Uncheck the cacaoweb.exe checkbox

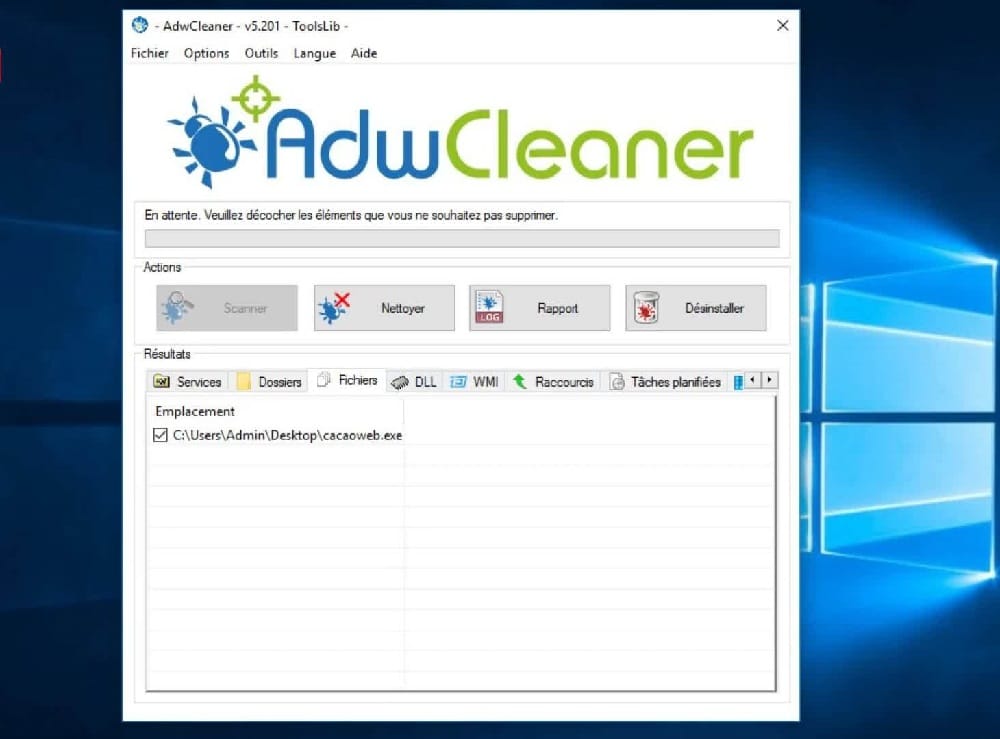pyautogui.click(x=160, y=435)
